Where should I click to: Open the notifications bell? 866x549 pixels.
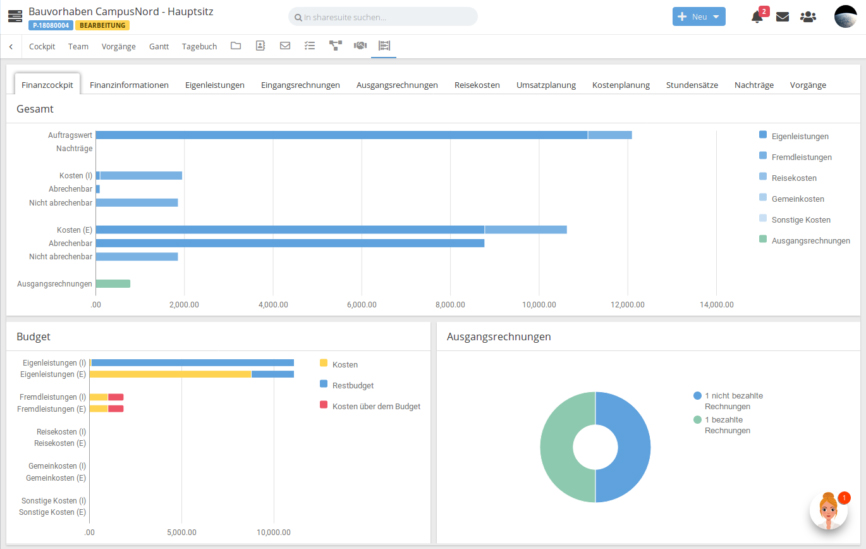coord(757,17)
